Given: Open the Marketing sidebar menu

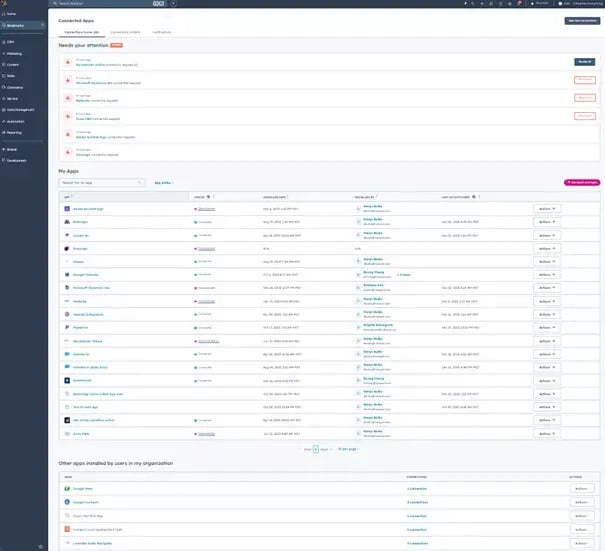Looking at the screenshot, I should point(14,54).
